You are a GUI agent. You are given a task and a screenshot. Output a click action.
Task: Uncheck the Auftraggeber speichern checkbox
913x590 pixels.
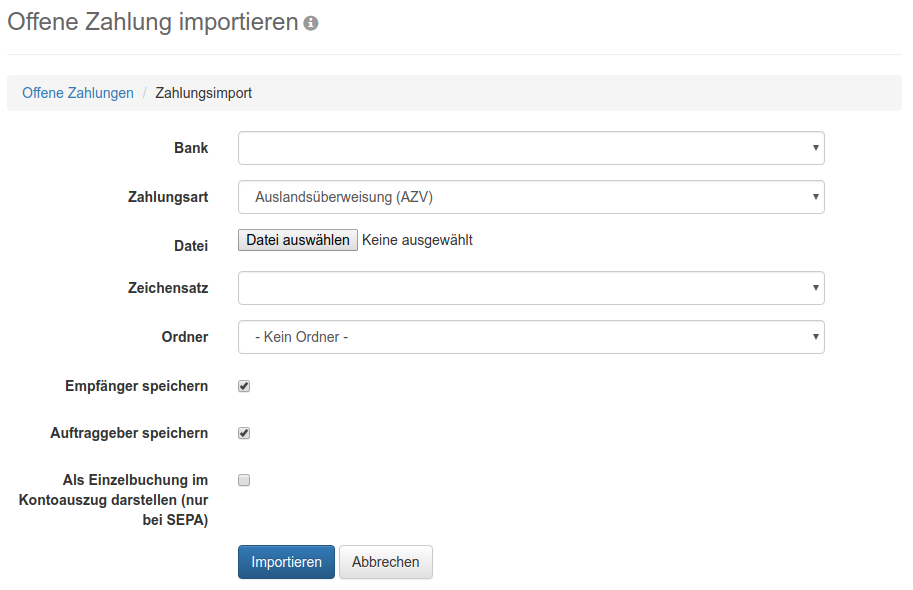click(x=244, y=433)
